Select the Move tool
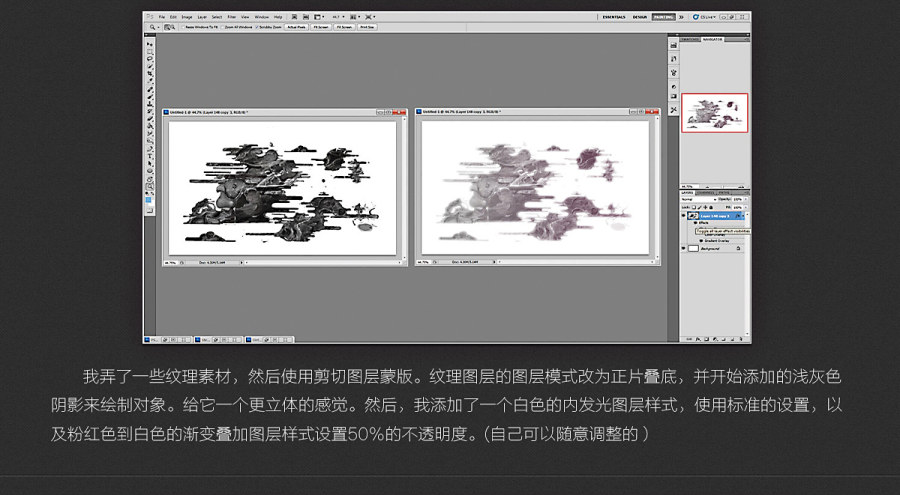 click(x=150, y=45)
